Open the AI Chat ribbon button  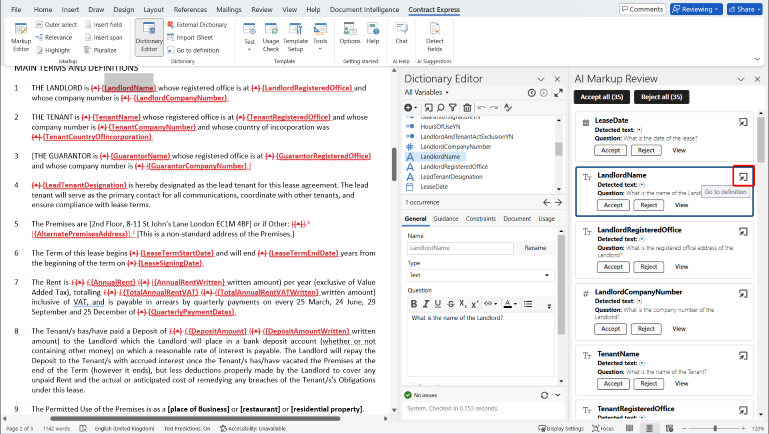point(401,35)
